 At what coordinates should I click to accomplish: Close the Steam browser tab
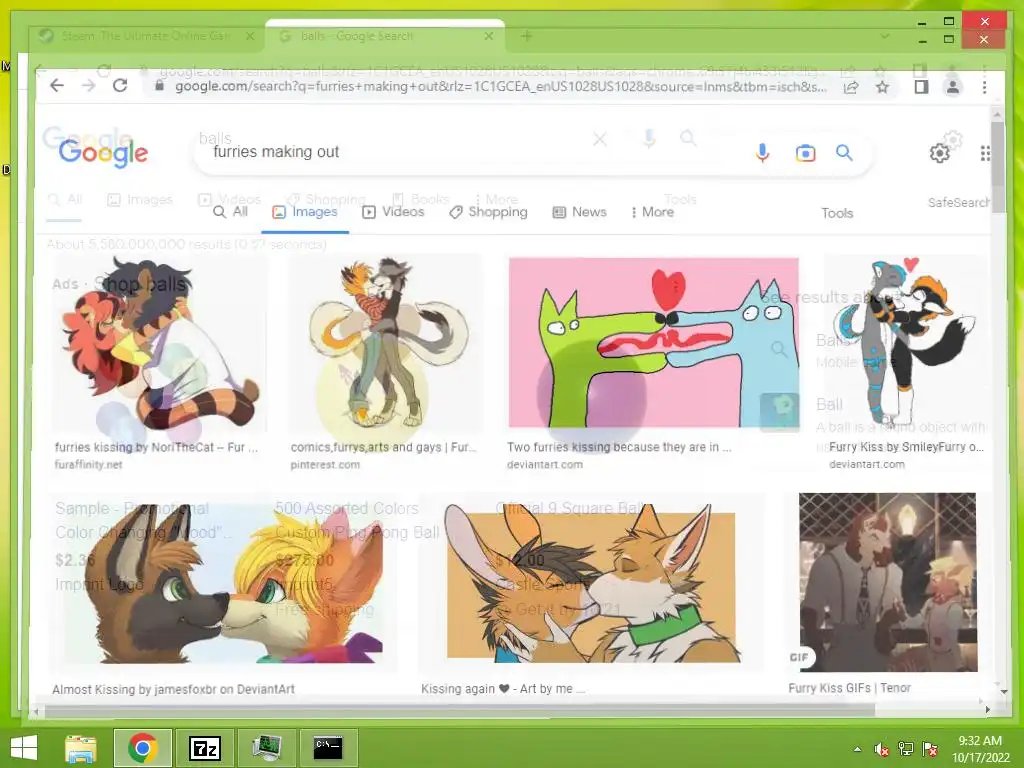(250, 36)
